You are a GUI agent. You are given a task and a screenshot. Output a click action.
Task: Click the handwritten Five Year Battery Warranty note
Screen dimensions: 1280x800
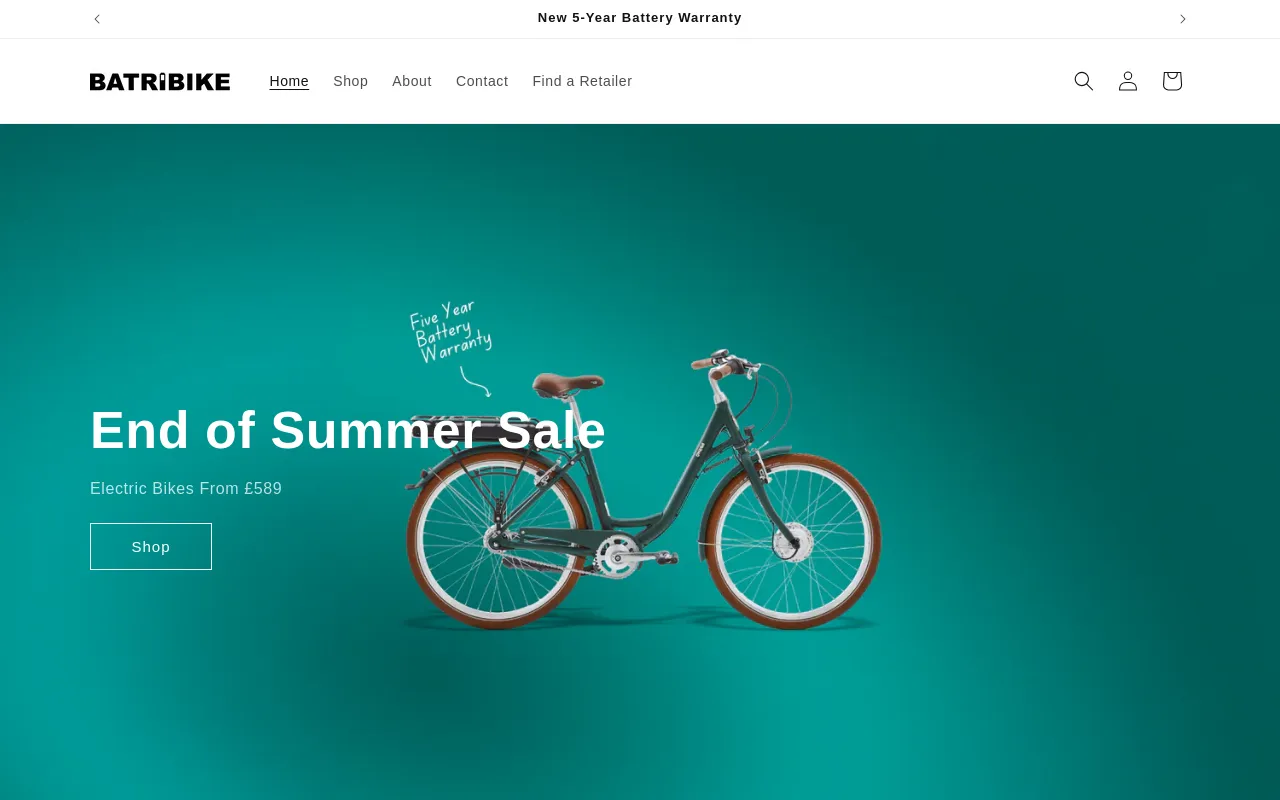pos(450,331)
